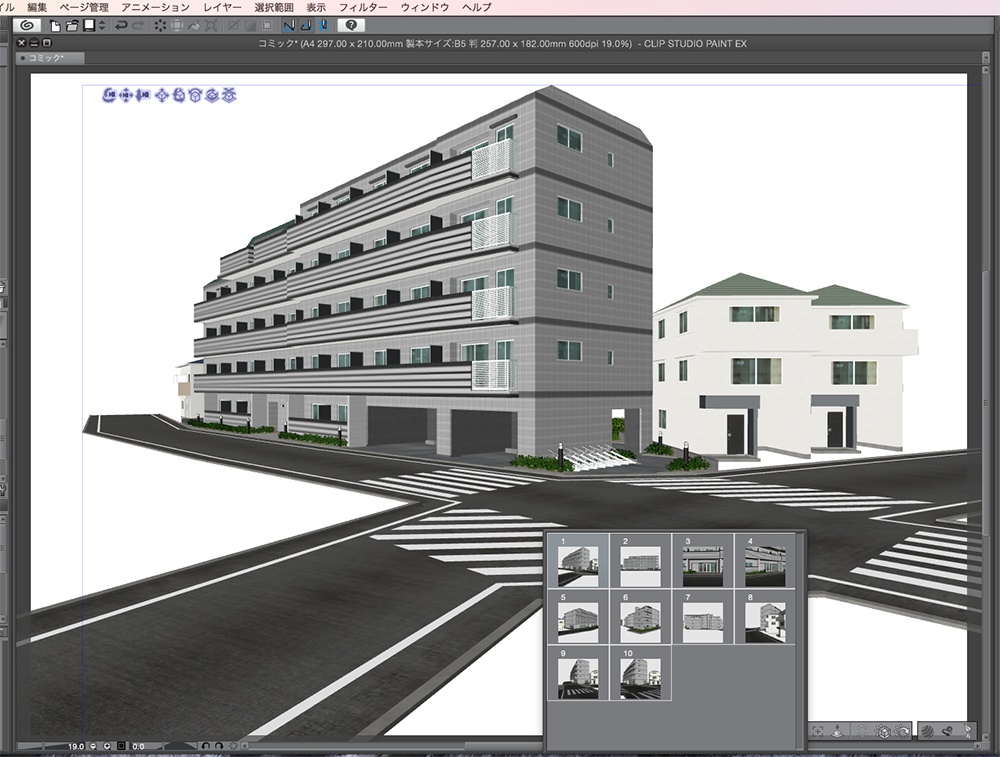Open the 表示 menu

tap(316, 6)
